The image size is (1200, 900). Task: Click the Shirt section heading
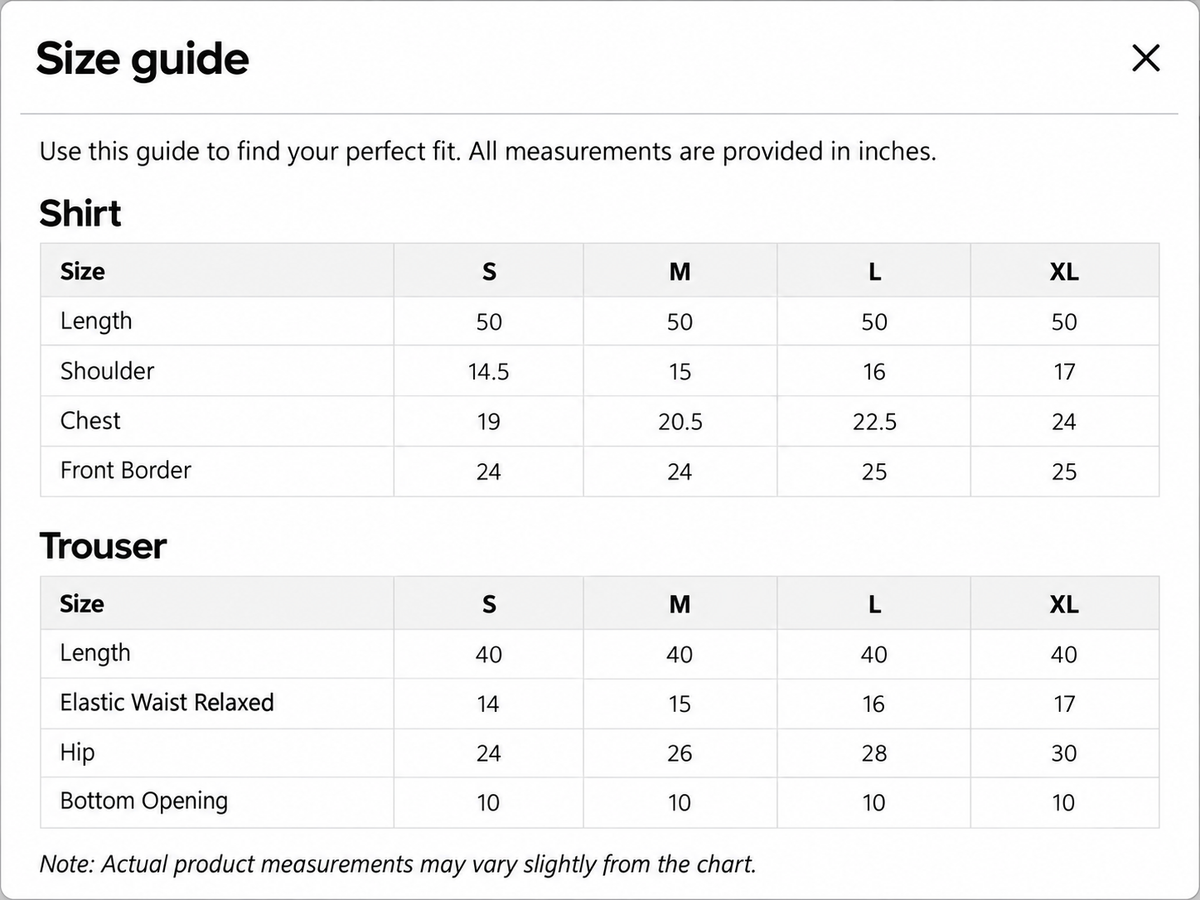[x=80, y=213]
